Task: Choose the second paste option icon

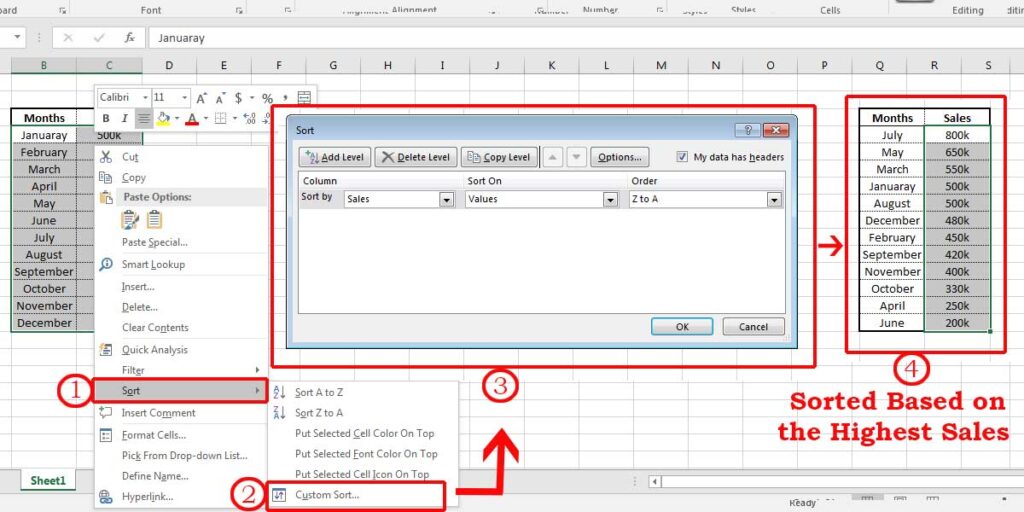Action: pos(154,220)
